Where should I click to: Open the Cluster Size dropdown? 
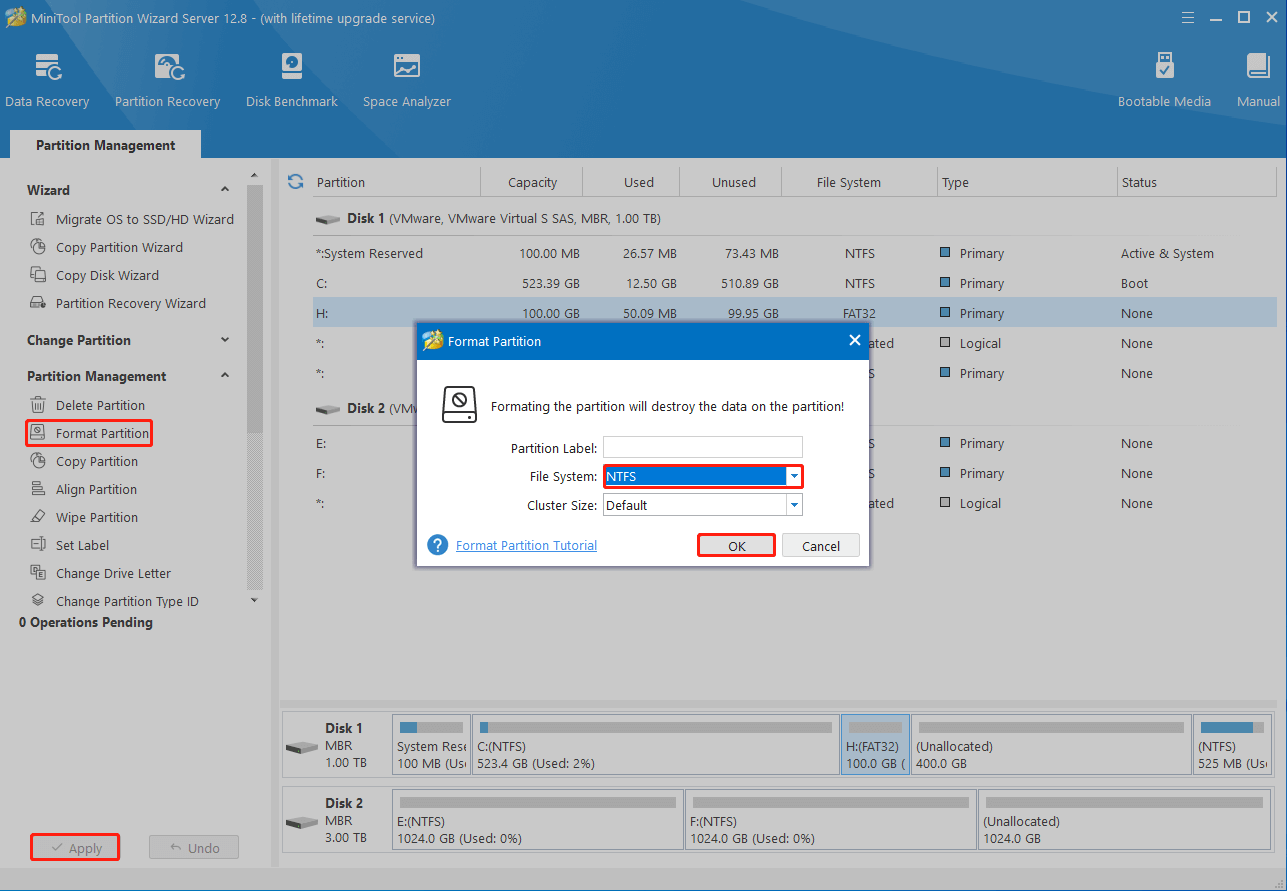(794, 505)
